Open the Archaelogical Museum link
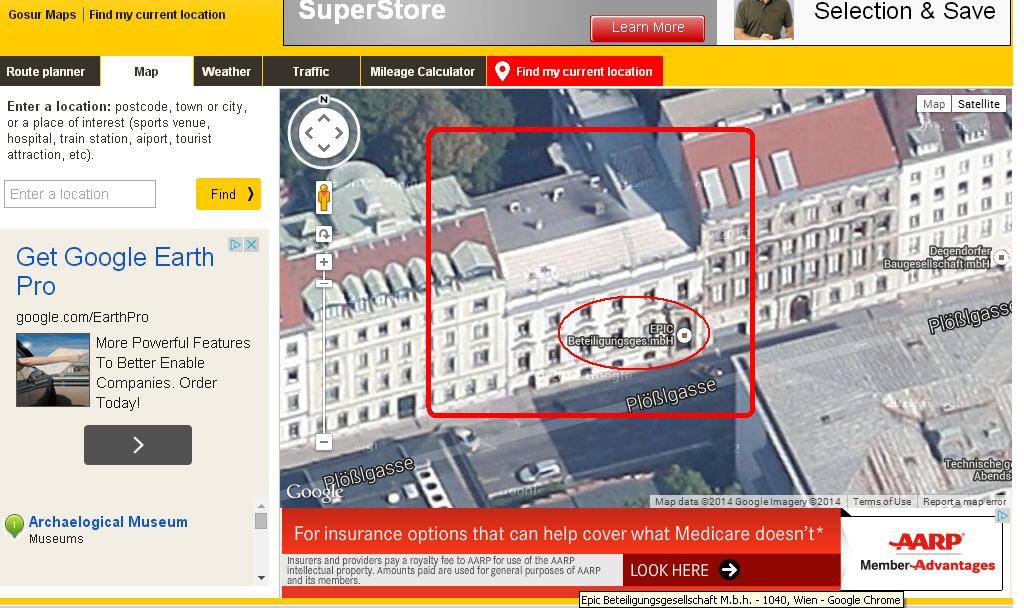The height and width of the screenshot is (608, 1024). (x=108, y=522)
